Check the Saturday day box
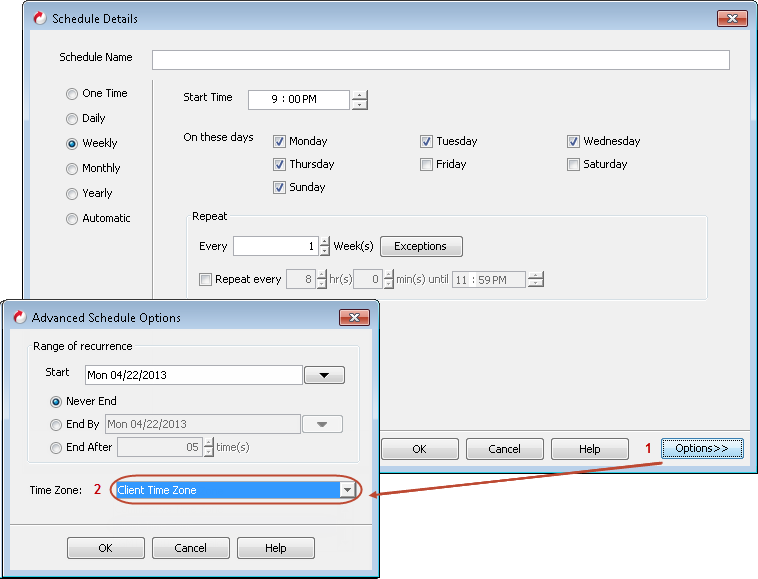The width and height of the screenshot is (758, 579). click(x=574, y=165)
